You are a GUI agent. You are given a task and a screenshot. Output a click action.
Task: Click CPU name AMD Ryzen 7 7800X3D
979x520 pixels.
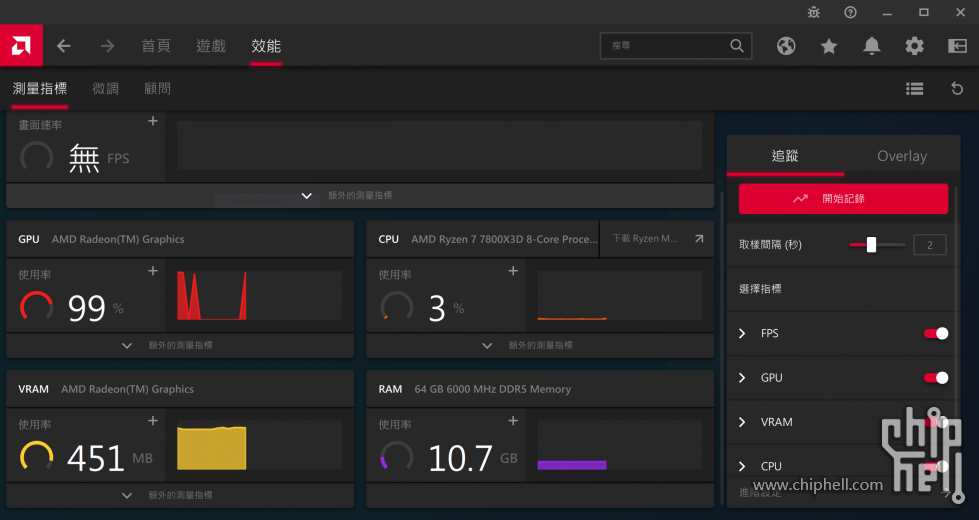(504, 239)
